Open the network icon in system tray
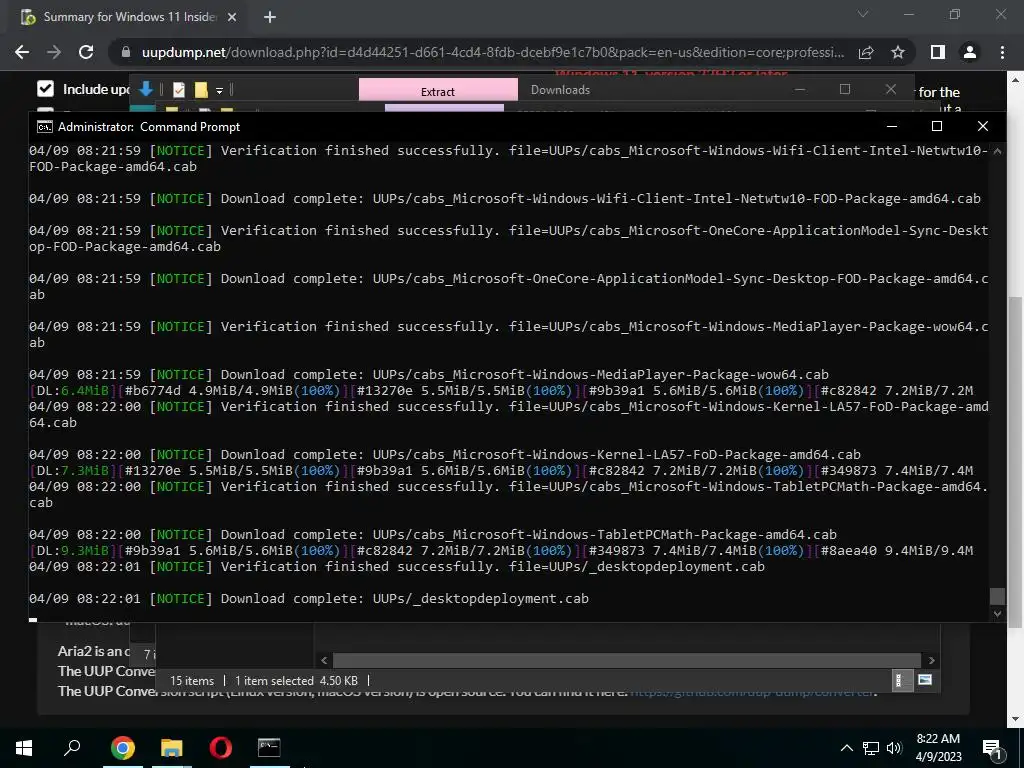 point(871,748)
